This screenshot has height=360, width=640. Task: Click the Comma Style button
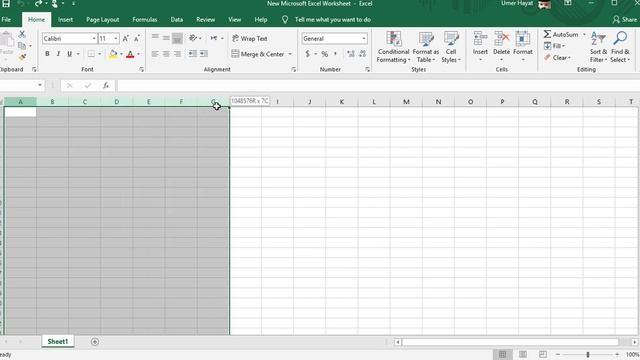click(x=336, y=54)
